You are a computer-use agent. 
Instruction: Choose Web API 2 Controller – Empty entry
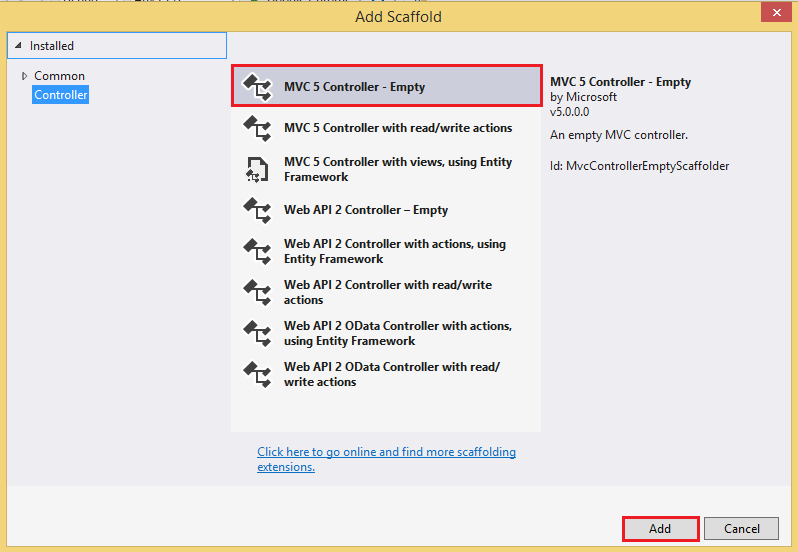coord(366,210)
